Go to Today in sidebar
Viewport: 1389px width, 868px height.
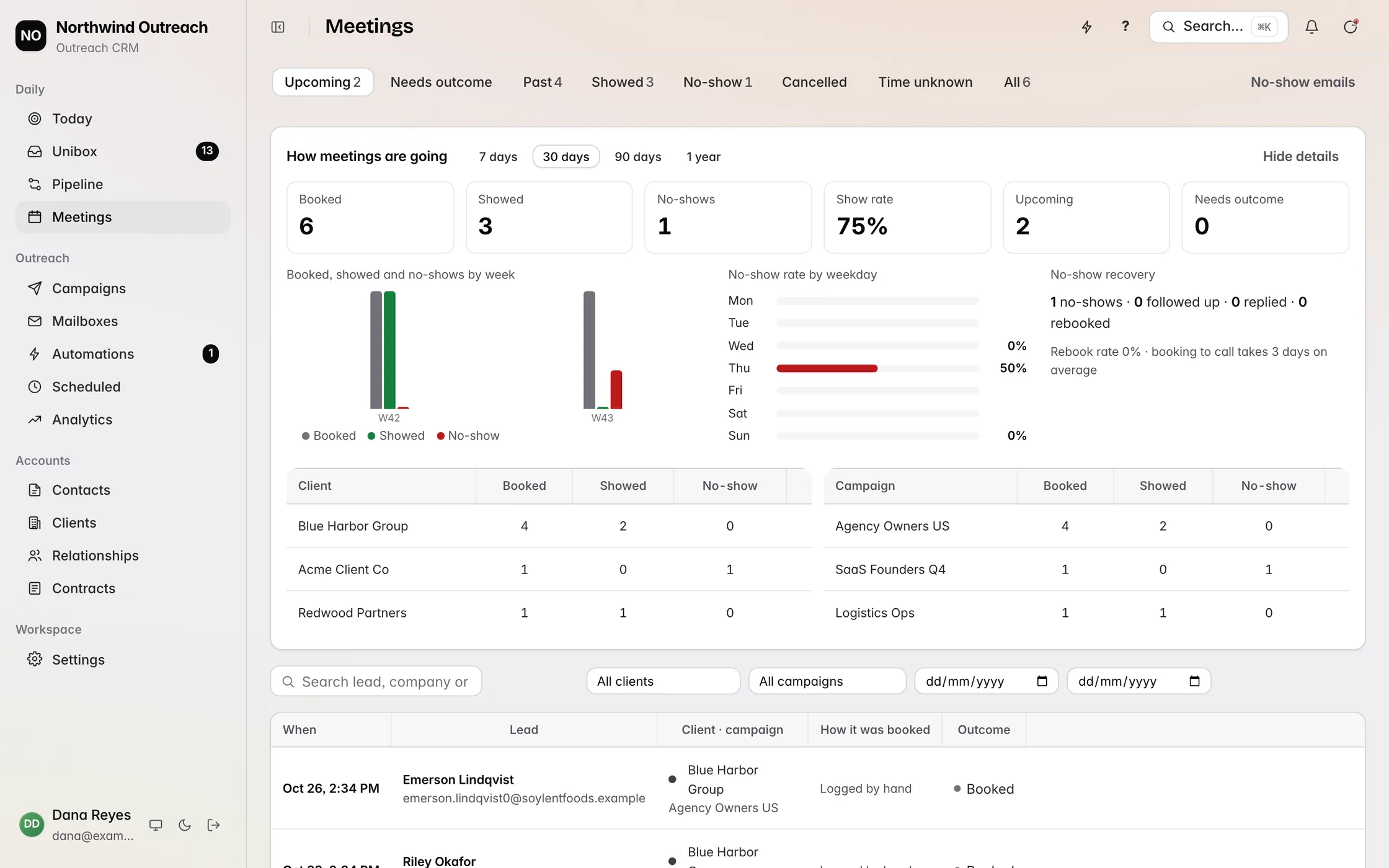[123, 118]
